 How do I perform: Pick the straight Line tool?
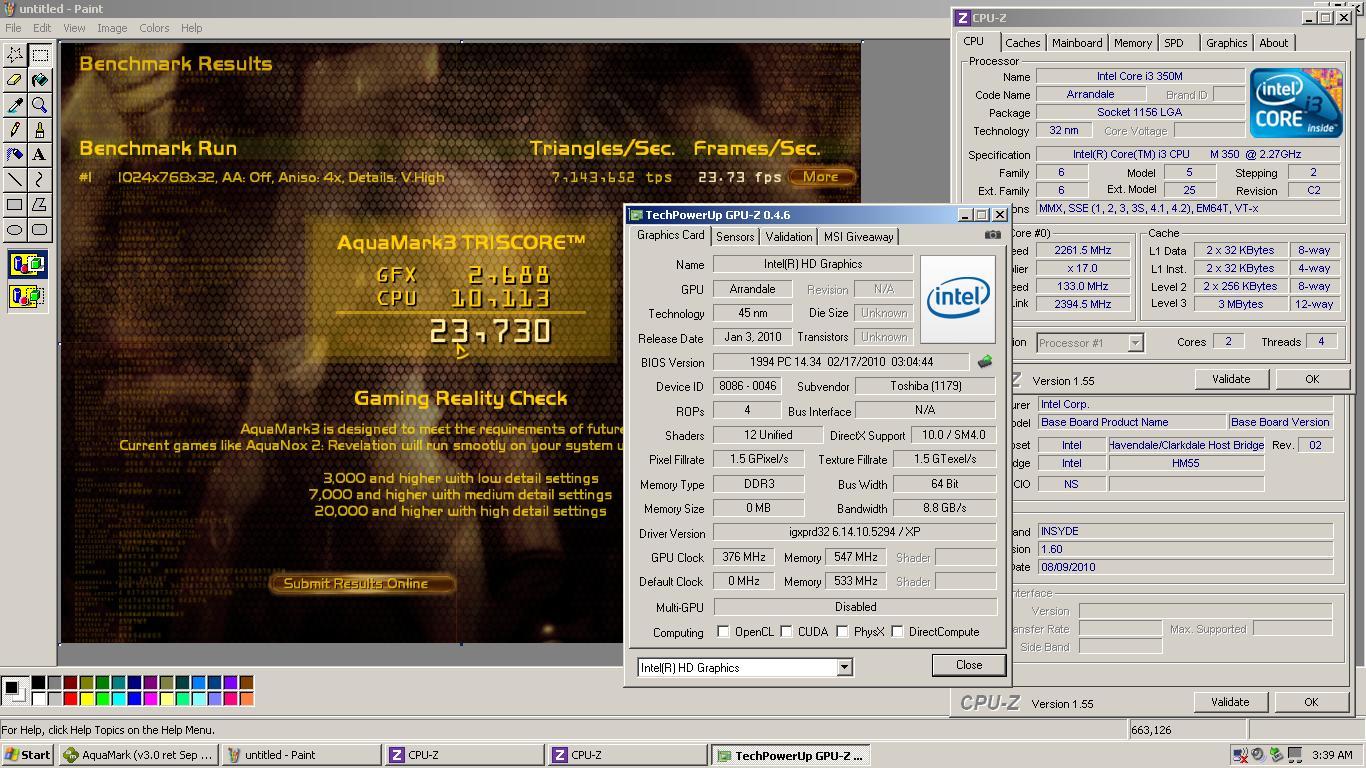[x=15, y=180]
